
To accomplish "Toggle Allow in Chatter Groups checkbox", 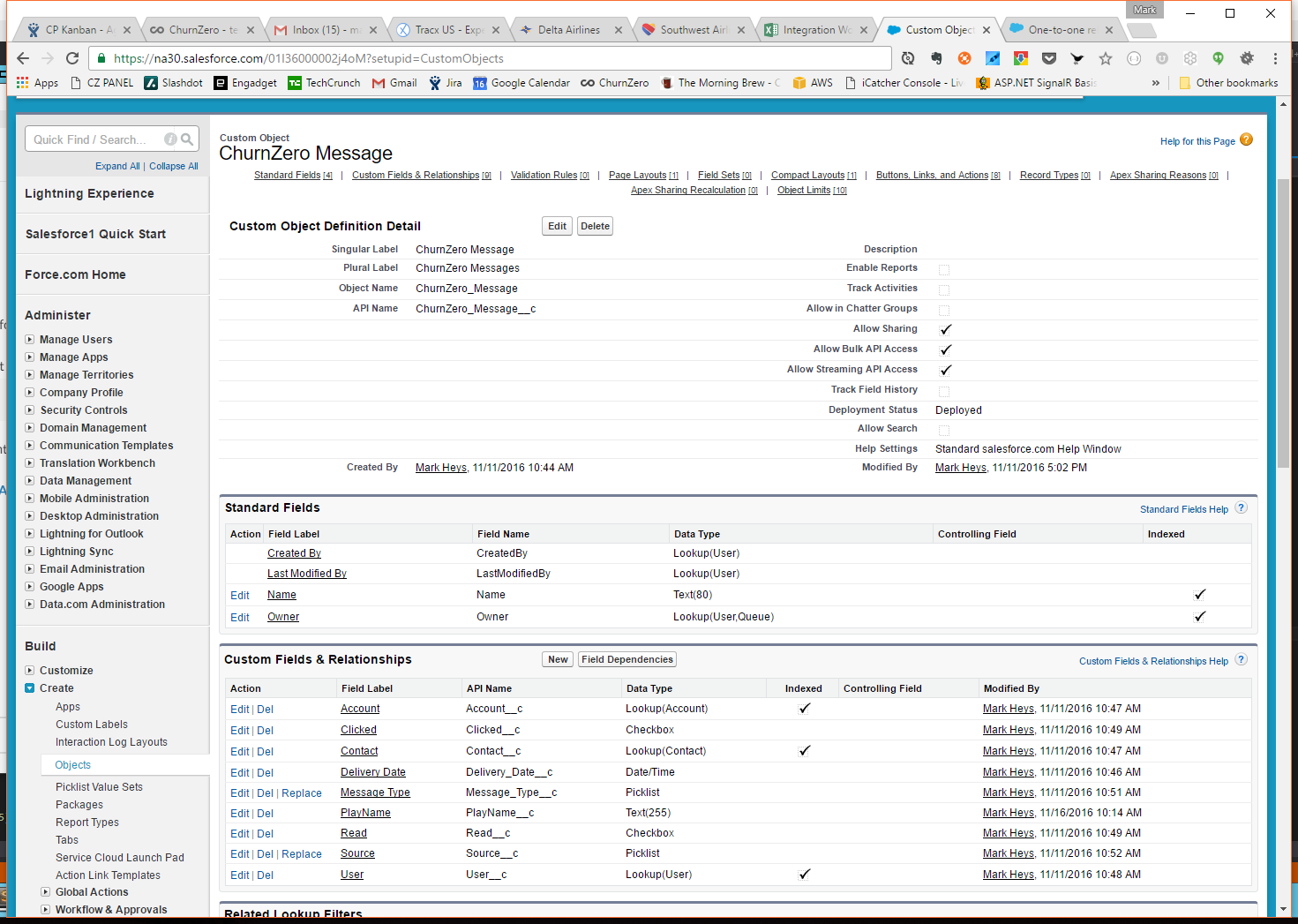I will (944, 311).
